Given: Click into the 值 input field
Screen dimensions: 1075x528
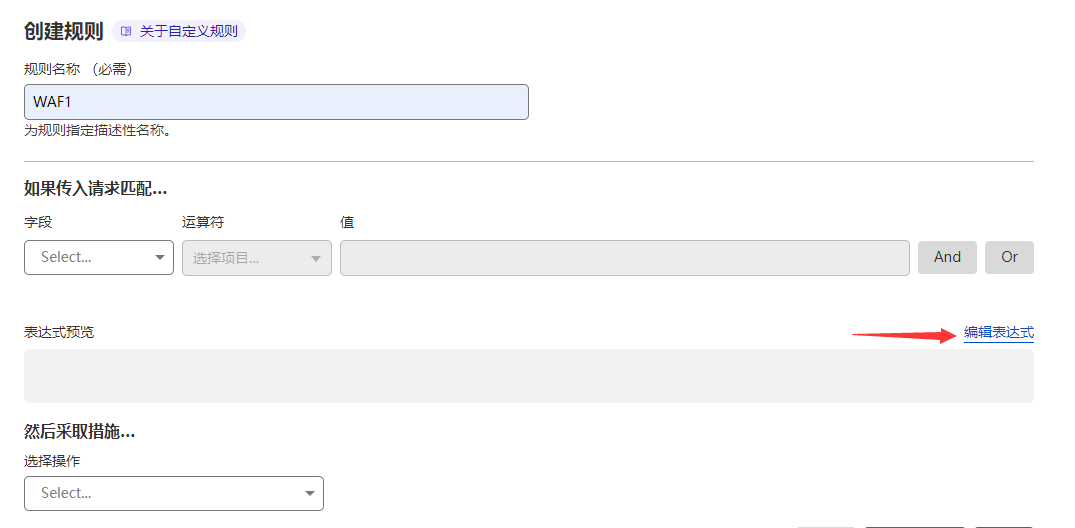Looking at the screenshot, I should coord(624,257).
